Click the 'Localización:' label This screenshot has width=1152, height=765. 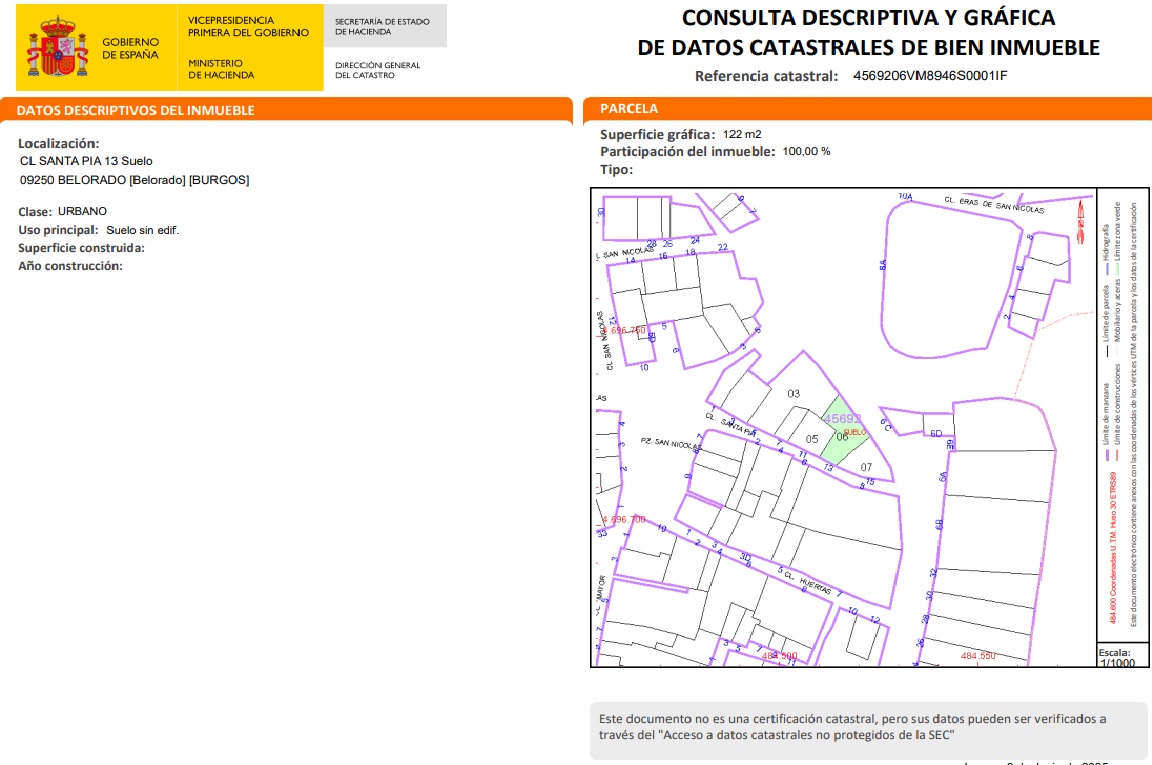(59, 143)
